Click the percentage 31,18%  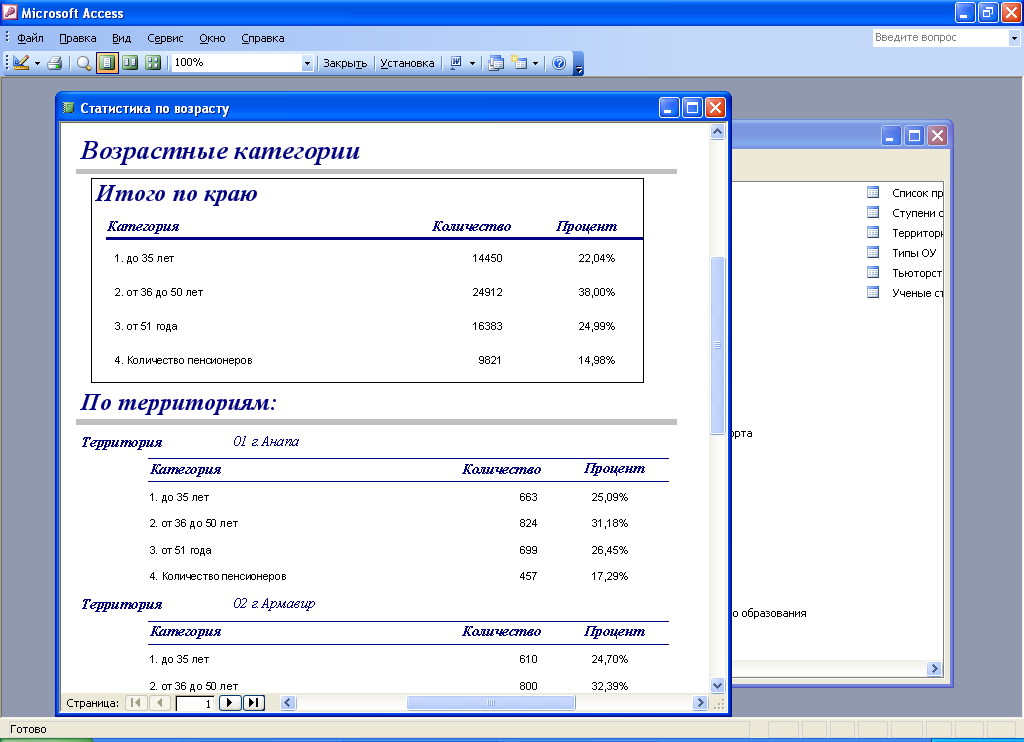click(x=609, y=523)
